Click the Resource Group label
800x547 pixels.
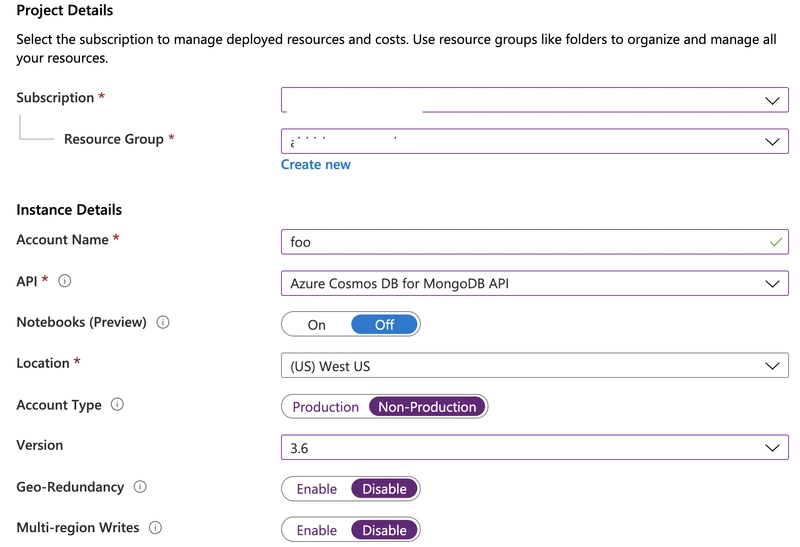coord(114,139)
